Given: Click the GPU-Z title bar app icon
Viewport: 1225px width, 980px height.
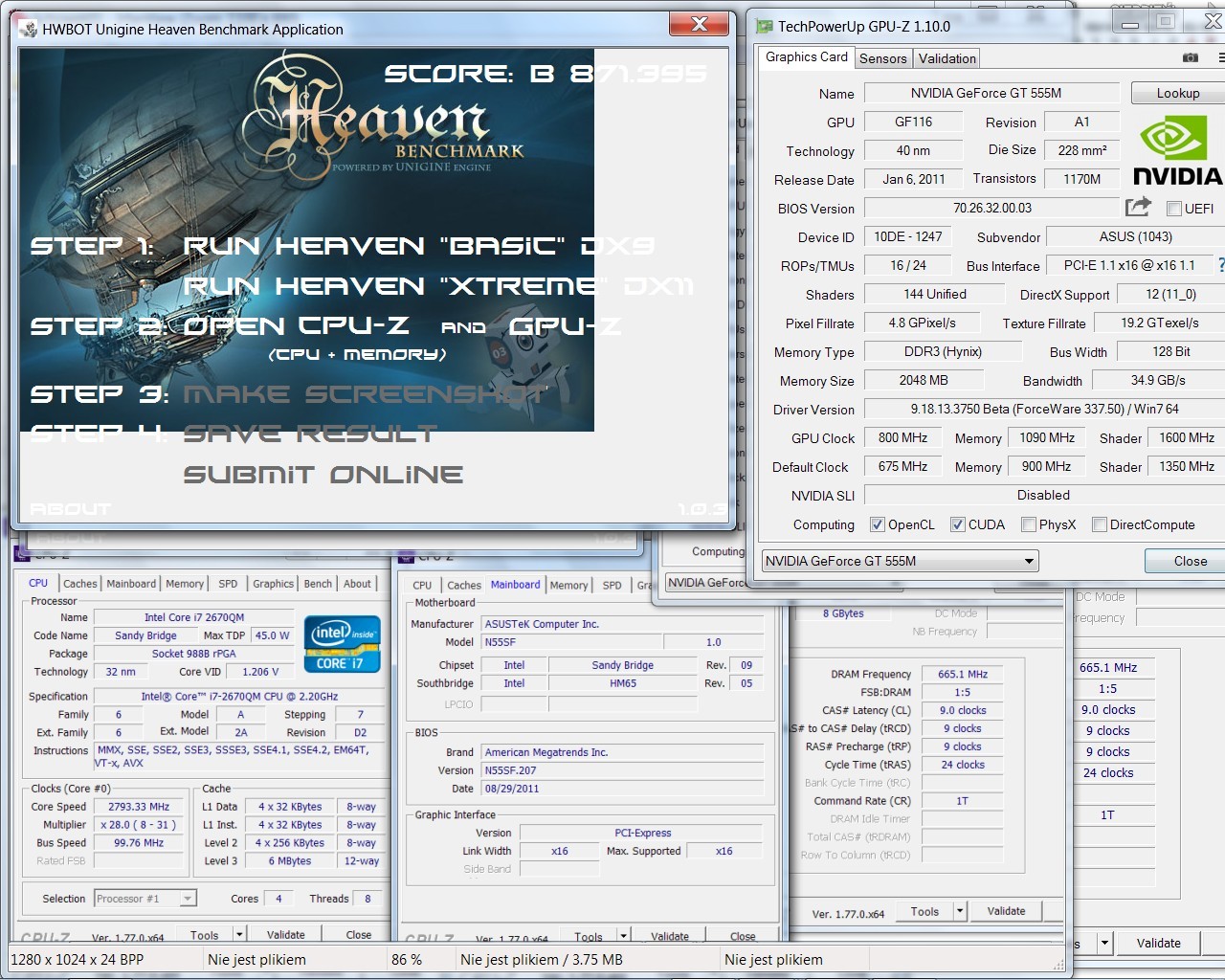Looking at the screenshot, I should click(764, 26).
